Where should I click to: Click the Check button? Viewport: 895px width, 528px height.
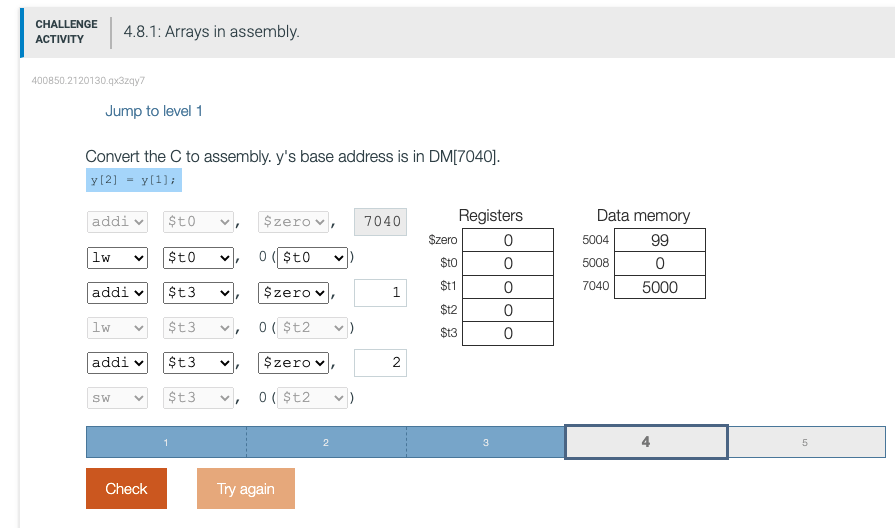(x=126, y=489)
